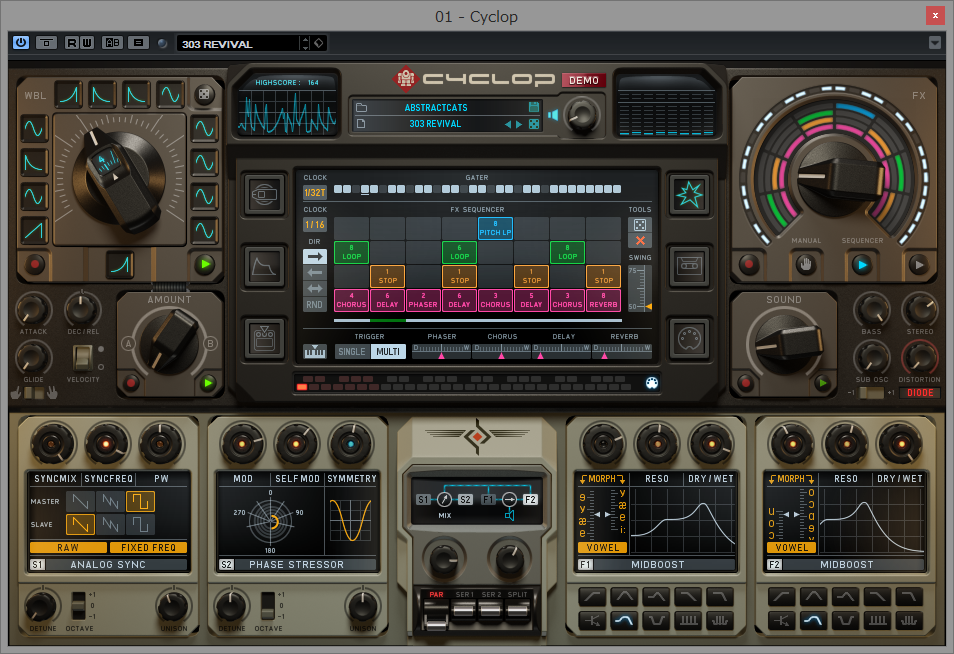Select MULTI trigger mode
This screenshot has width=954, height=654.
tap(388, 352)
